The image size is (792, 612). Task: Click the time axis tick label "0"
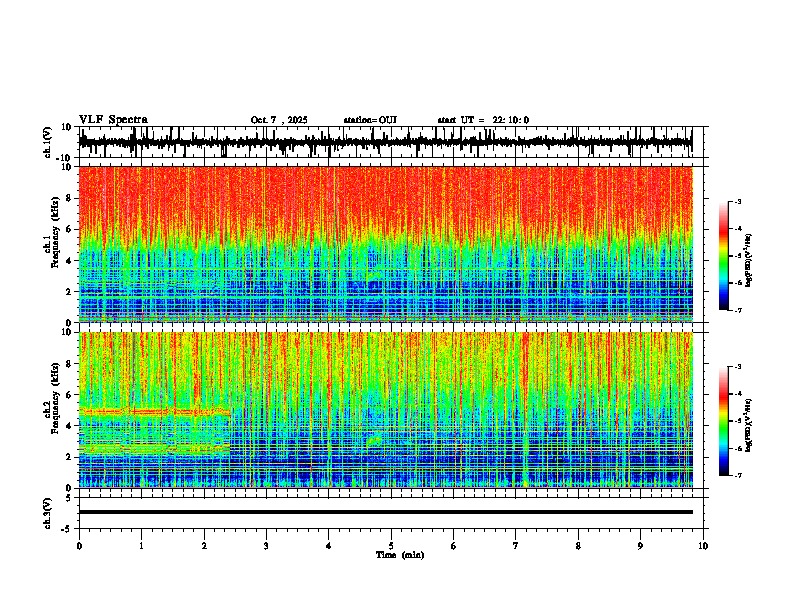[79, 546]
